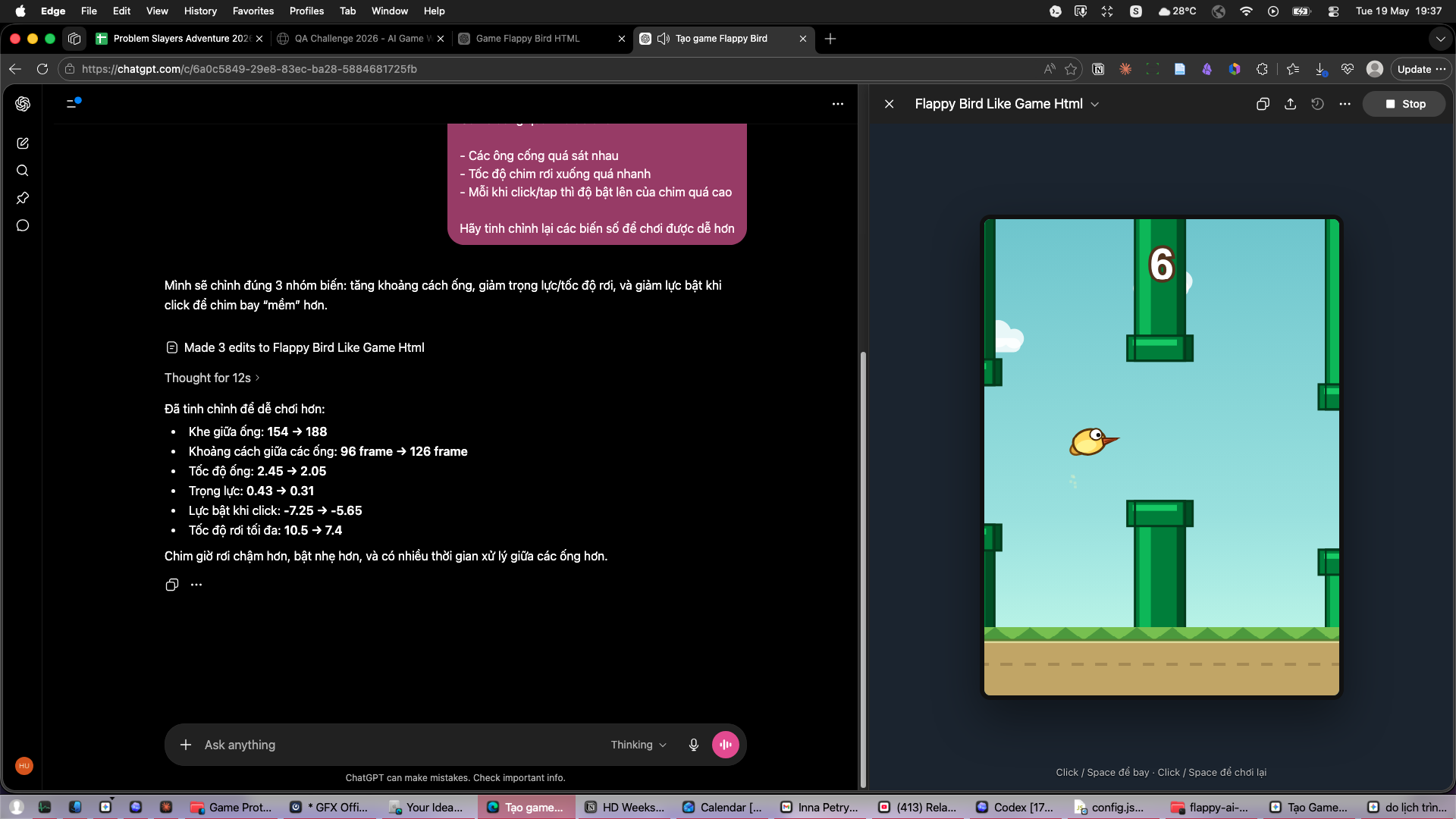1456x819 pixels.
Task: Add an attachment with the plus button
Action: [186, 745]
